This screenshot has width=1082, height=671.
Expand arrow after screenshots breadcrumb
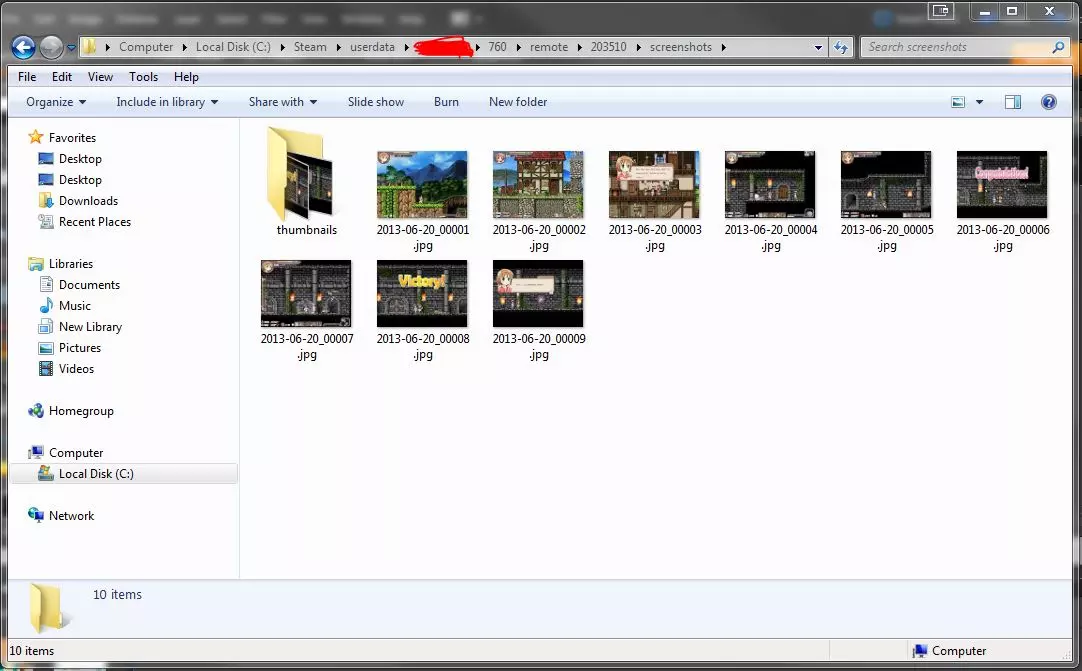723,48
